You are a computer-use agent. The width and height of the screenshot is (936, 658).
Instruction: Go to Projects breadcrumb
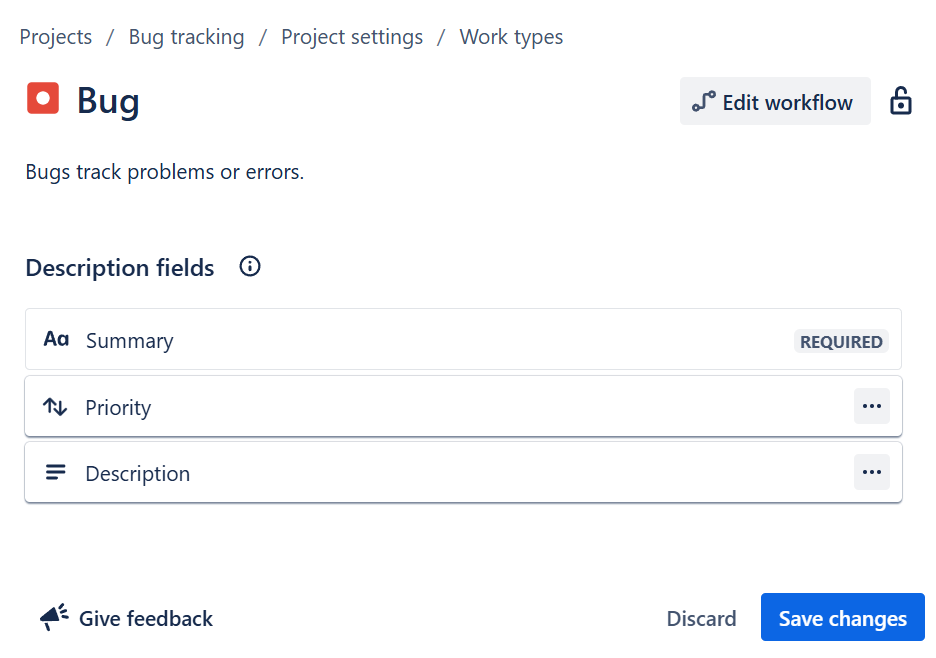click(56, 37)
